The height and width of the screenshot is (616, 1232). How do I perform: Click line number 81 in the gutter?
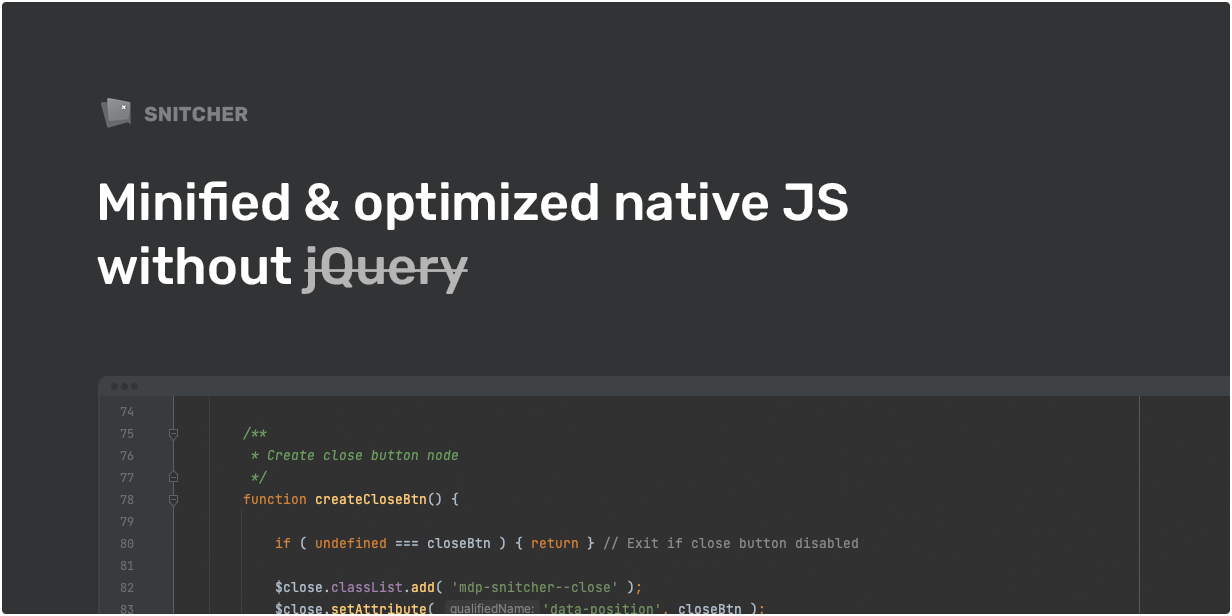click(x=126, y=566)
